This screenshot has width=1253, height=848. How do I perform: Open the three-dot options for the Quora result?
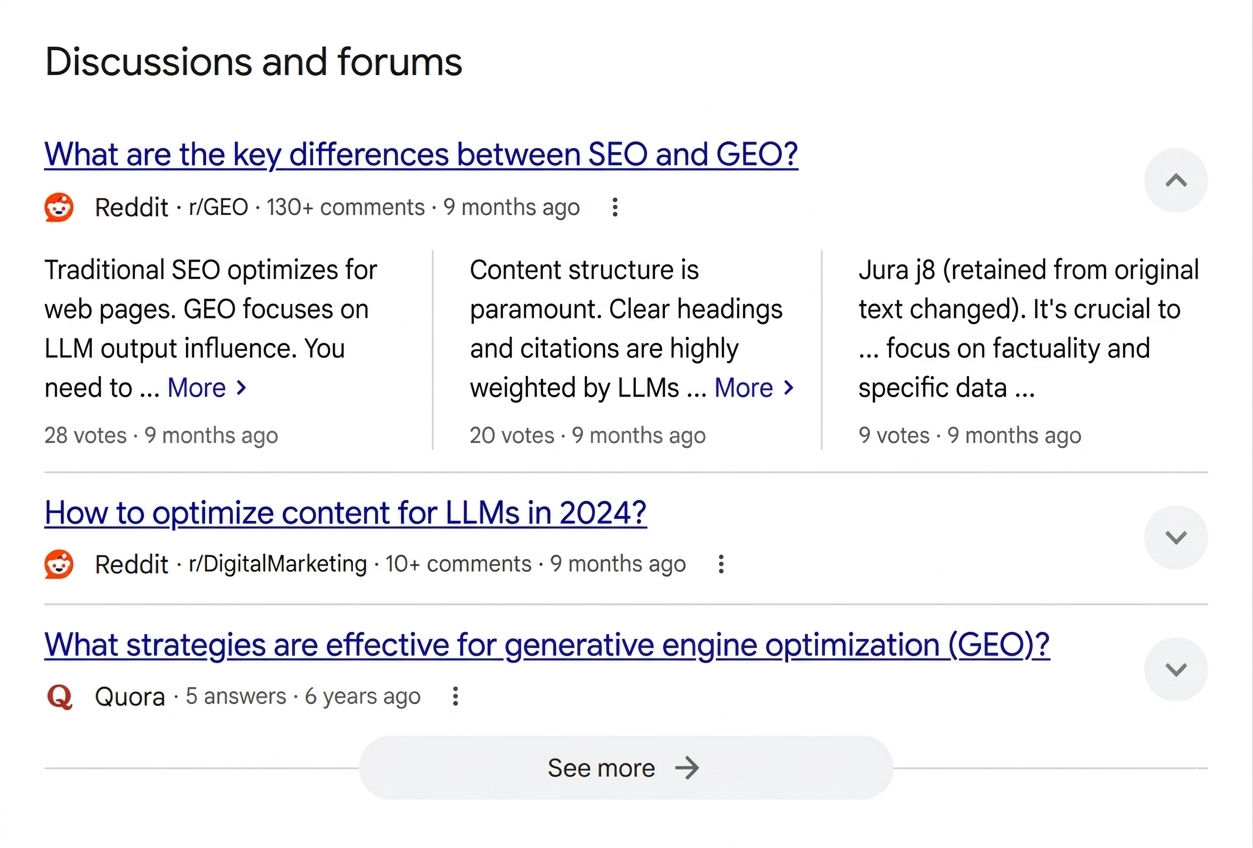(455, 696)
